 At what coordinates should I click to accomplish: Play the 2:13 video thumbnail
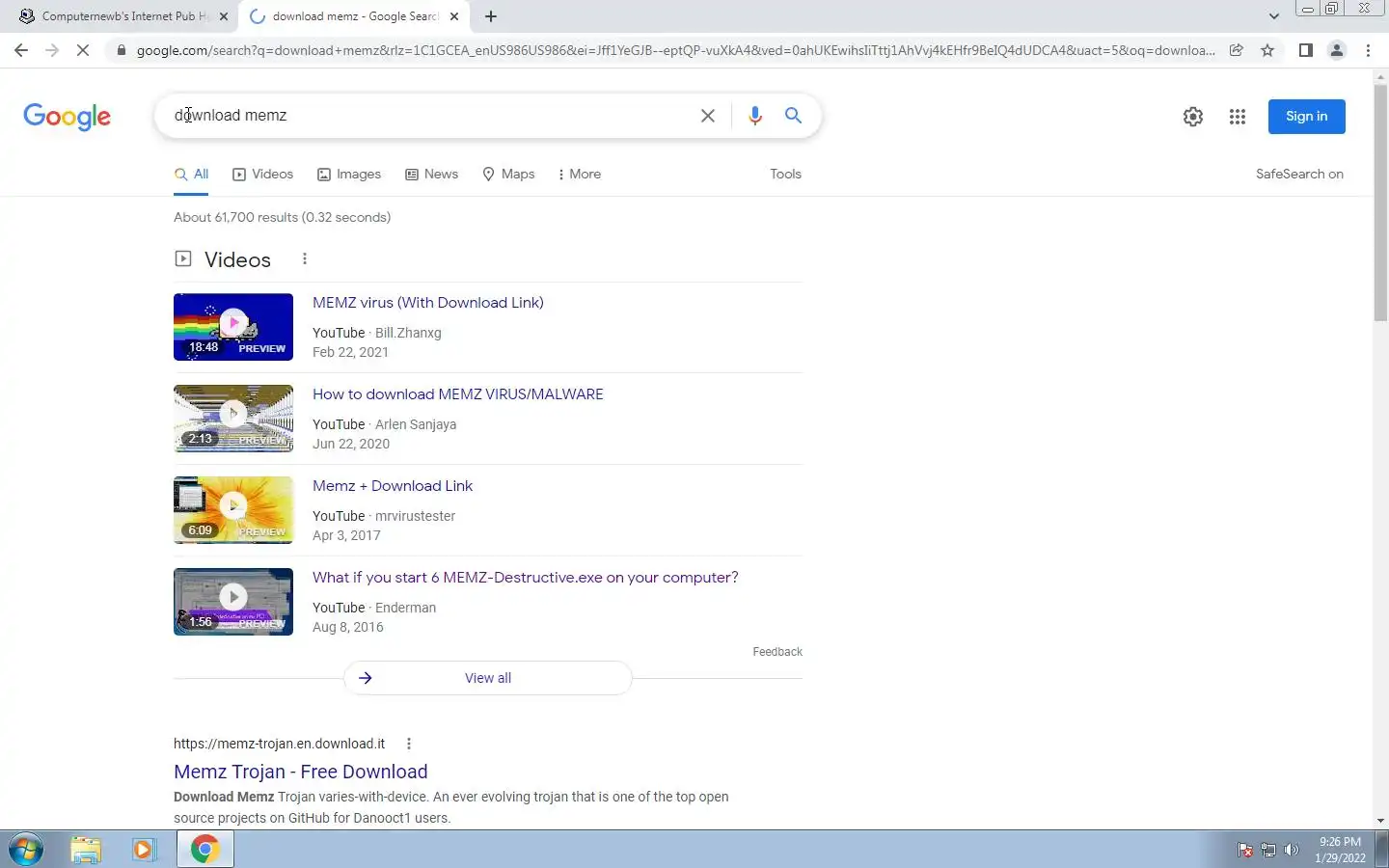coord(233,419)
